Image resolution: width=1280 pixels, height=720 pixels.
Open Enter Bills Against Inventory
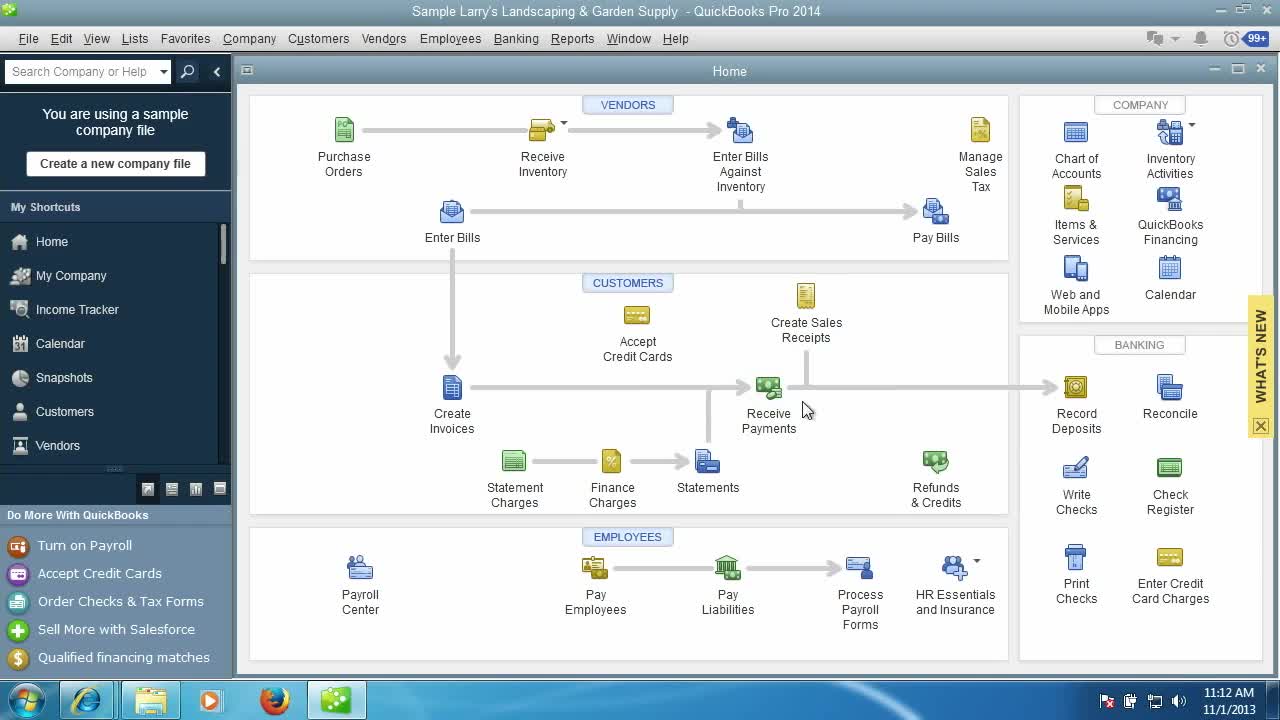tap(740, 130)
